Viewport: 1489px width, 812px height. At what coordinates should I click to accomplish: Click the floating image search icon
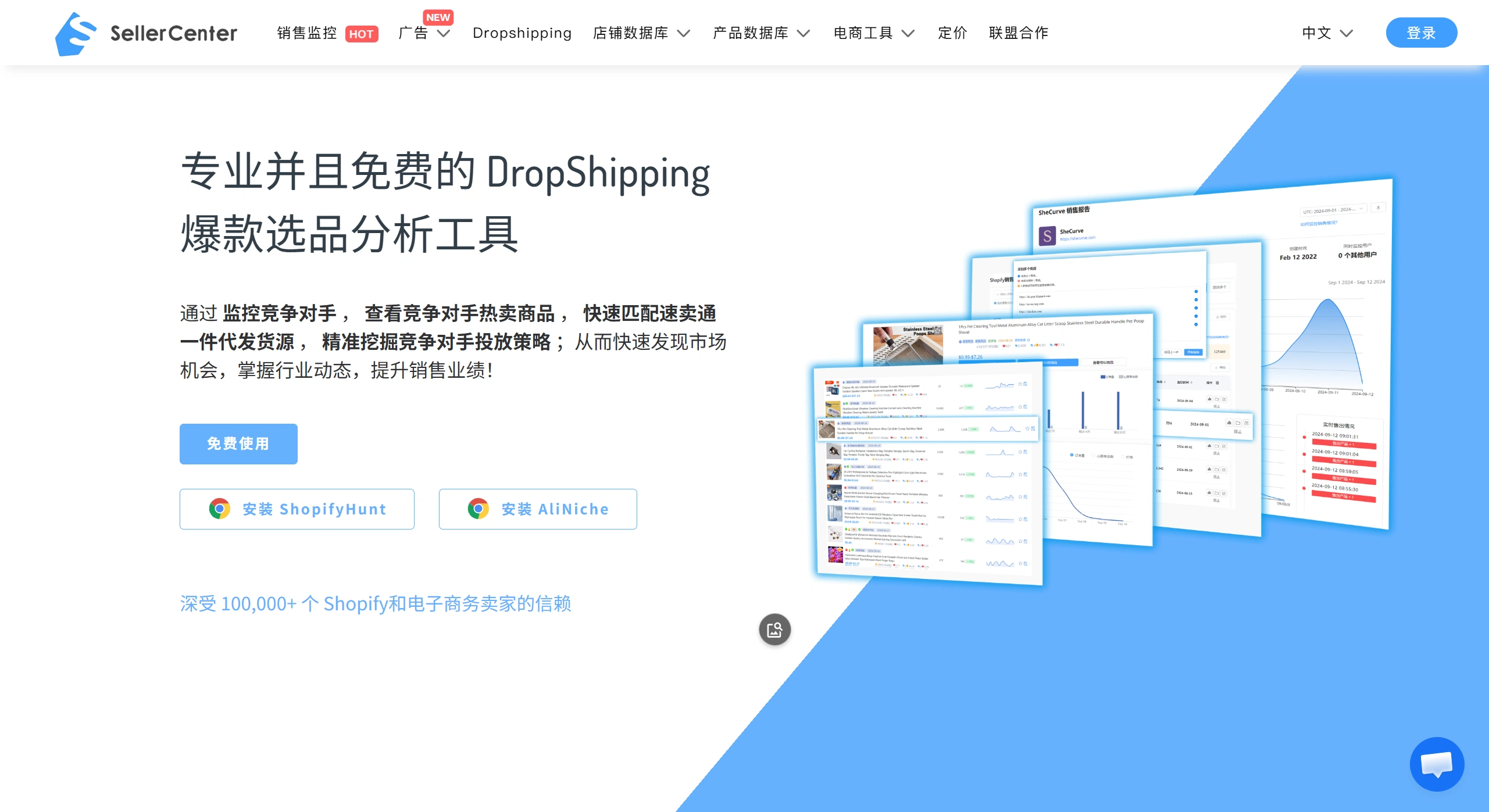pos(775,629)
